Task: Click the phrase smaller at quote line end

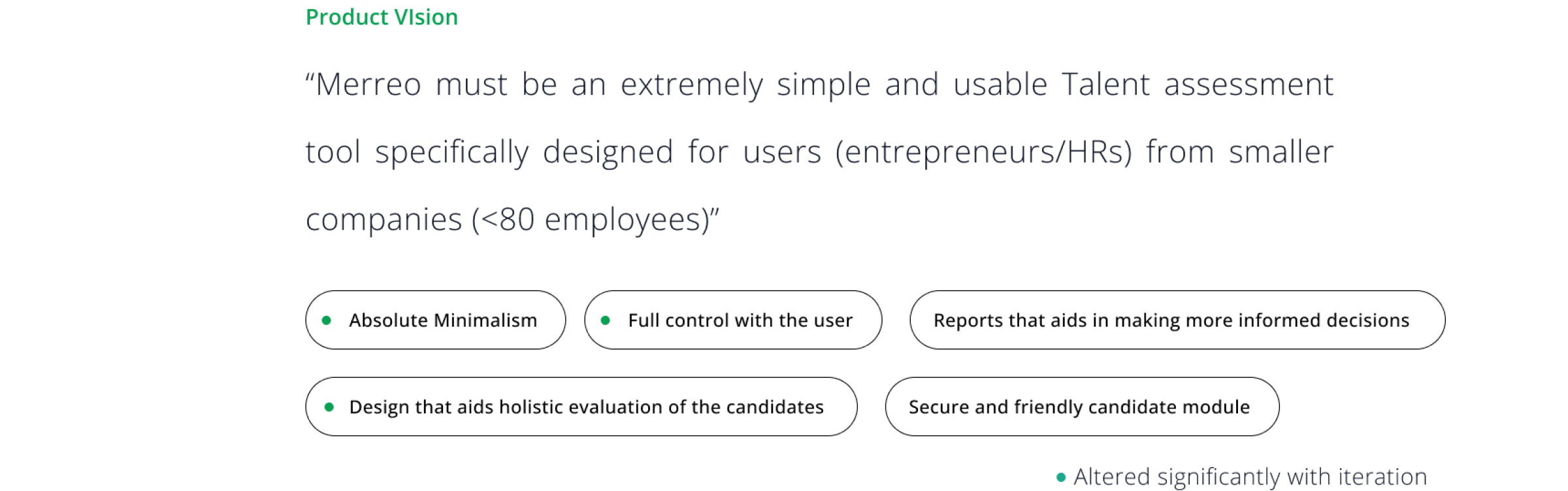Action: [x=1281, y=152]
